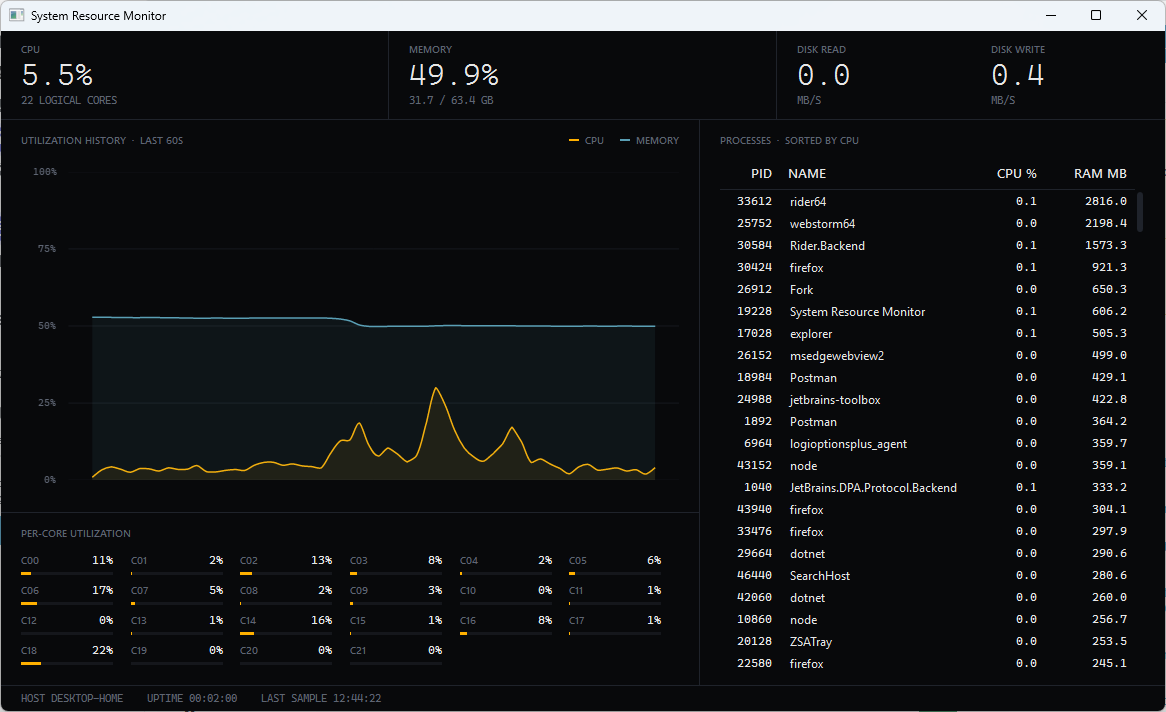1166x712 pixels.
Task: Select the System Resource Monitor process row
Action: [929, 312]
